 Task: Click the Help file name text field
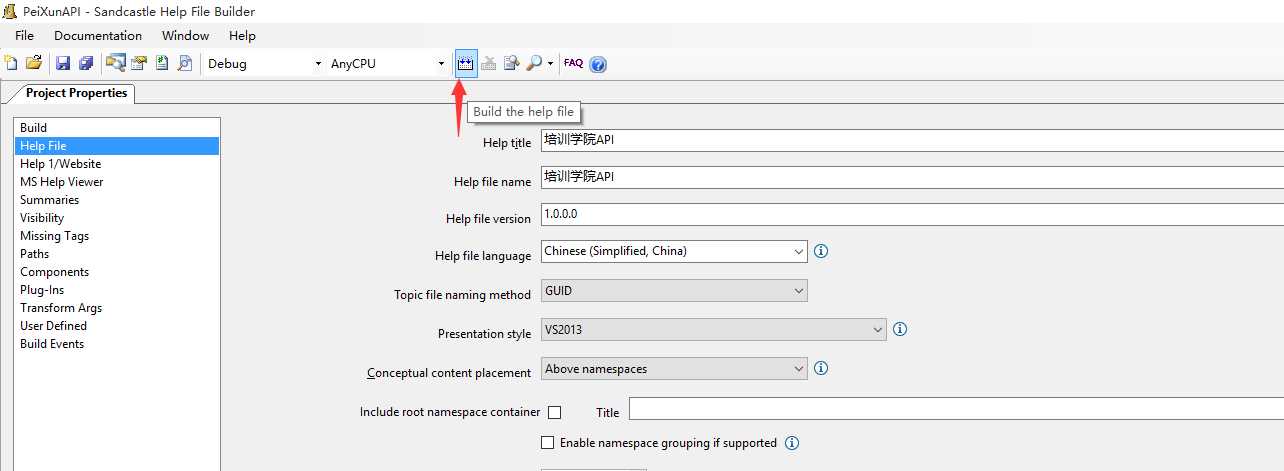[912, 177]
